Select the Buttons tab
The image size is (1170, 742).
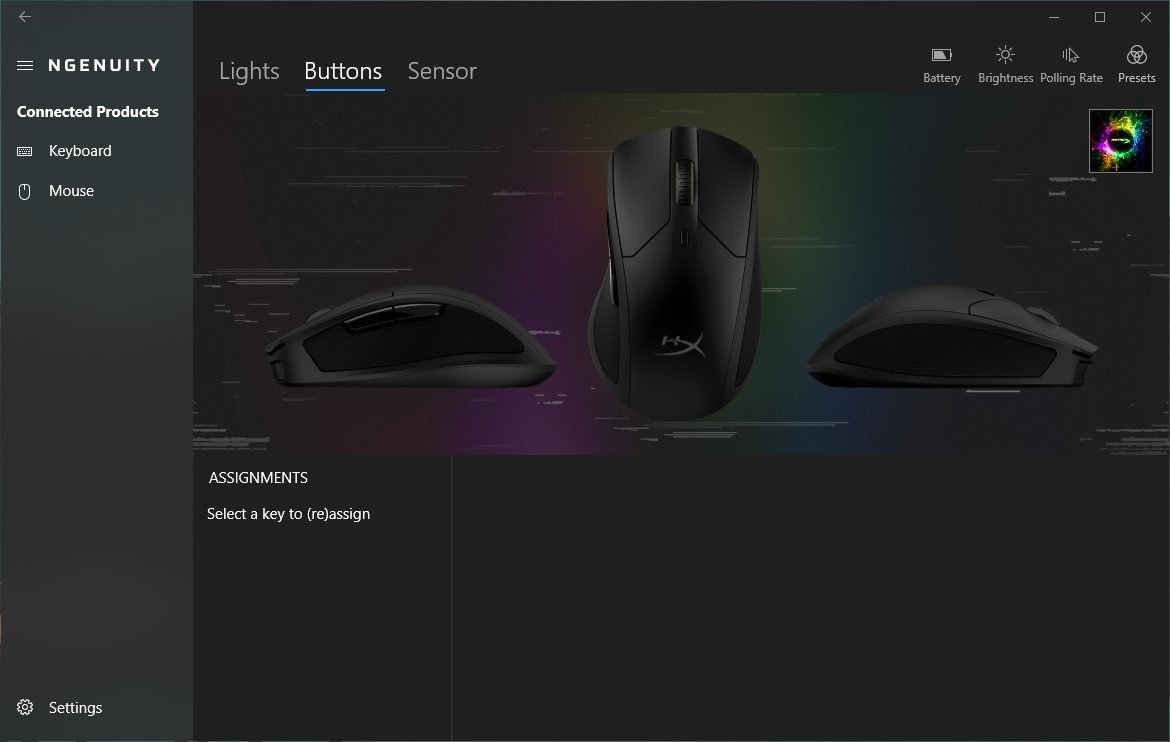(x=343, y=71)
